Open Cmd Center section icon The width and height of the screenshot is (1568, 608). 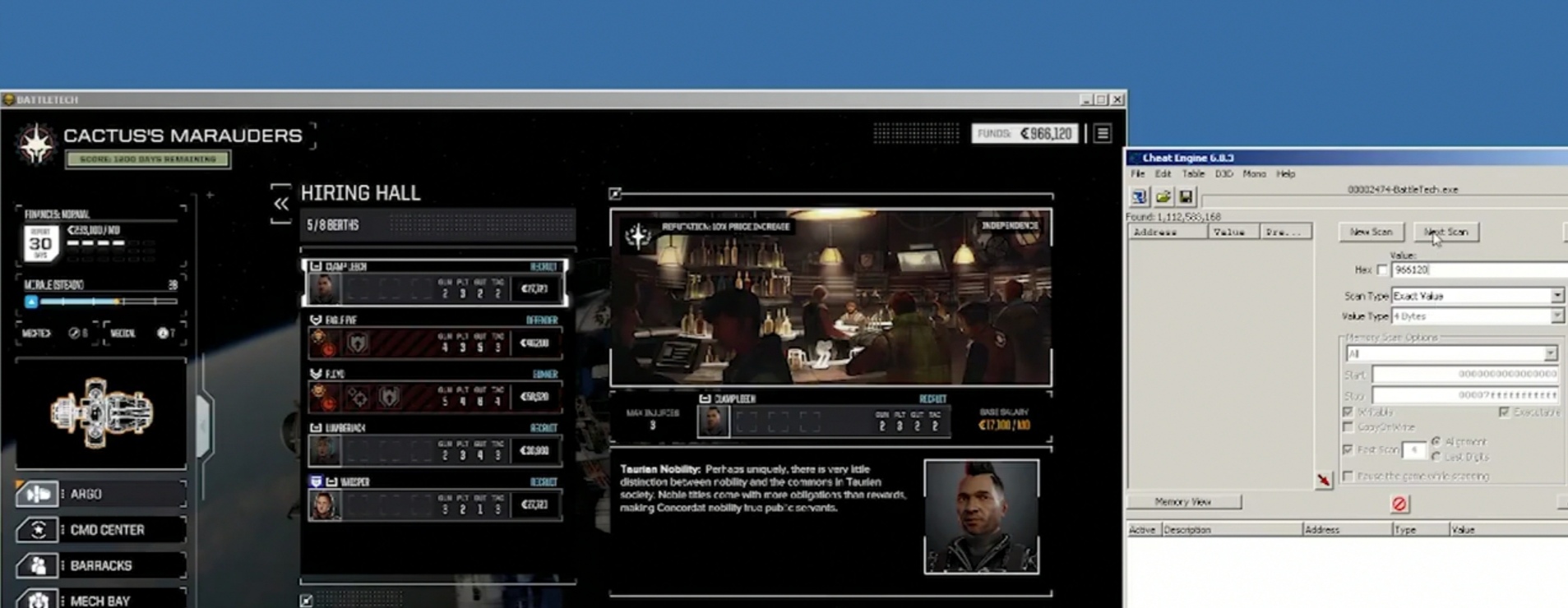pyautogui.click(x=37, y=530)
